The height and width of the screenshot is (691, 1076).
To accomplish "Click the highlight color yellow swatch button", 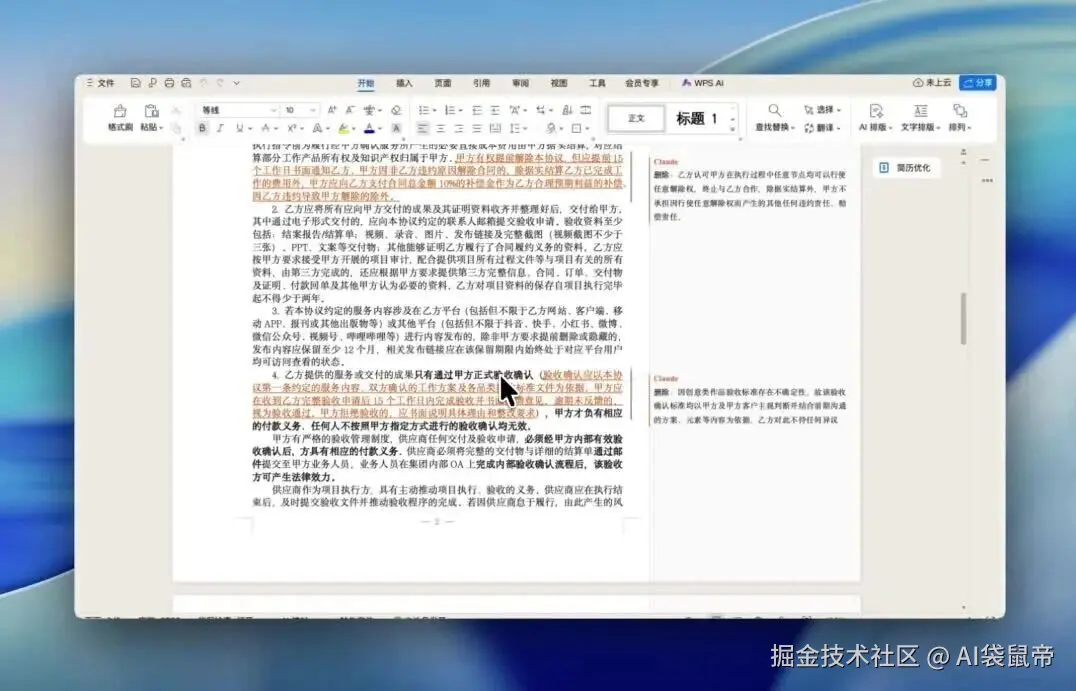I will coord(343,128).
